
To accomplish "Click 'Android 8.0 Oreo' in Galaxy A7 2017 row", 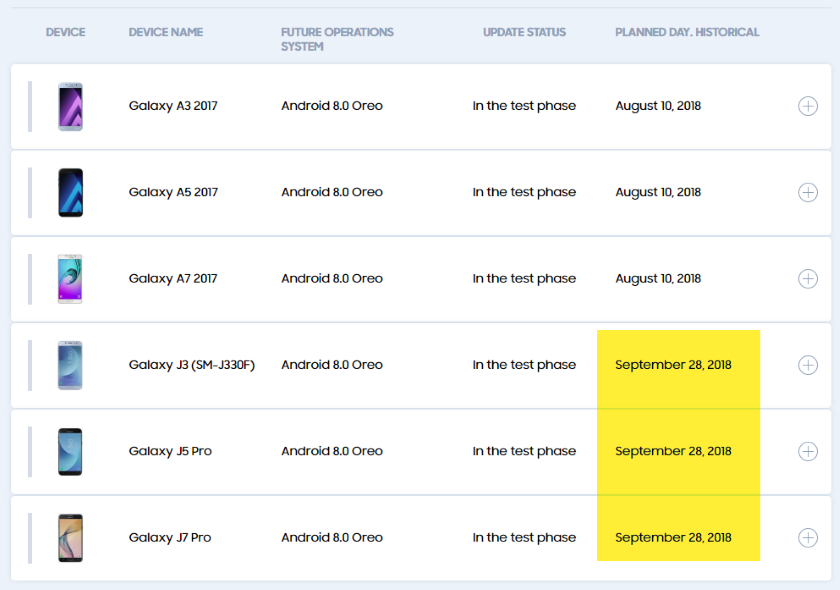I will click(x=332, y=279).
